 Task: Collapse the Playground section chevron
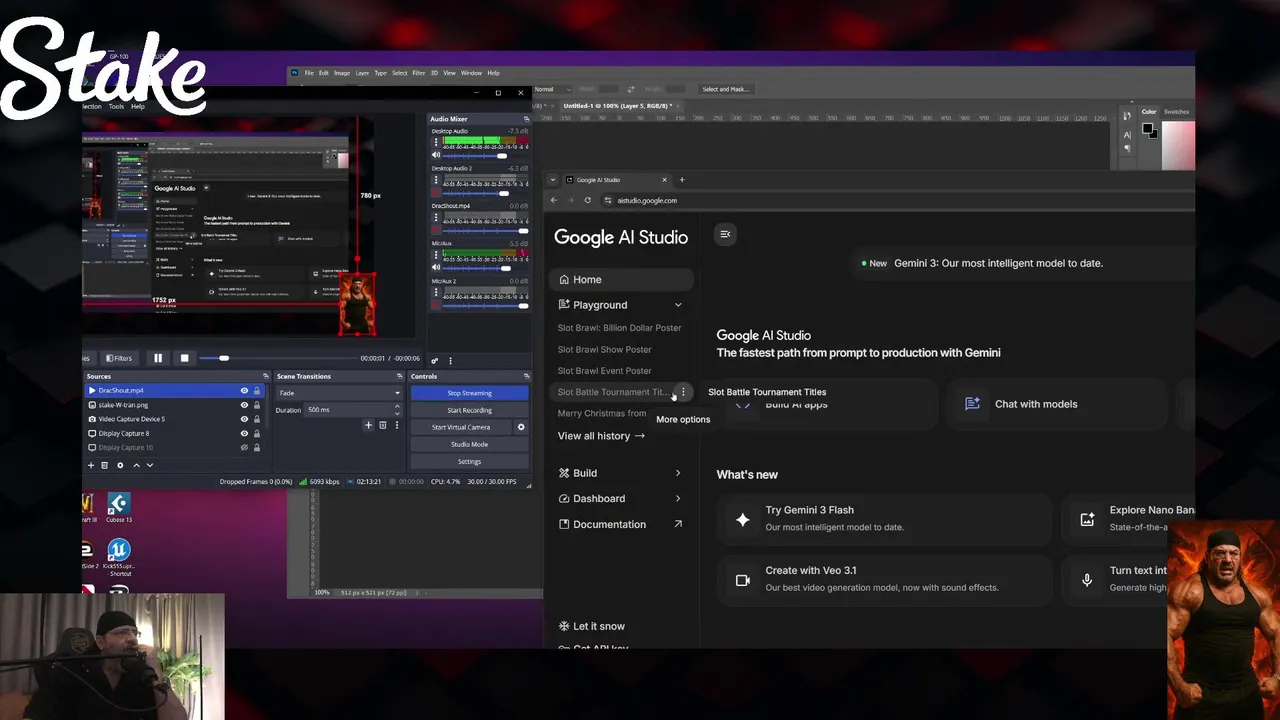coord(678,305)
